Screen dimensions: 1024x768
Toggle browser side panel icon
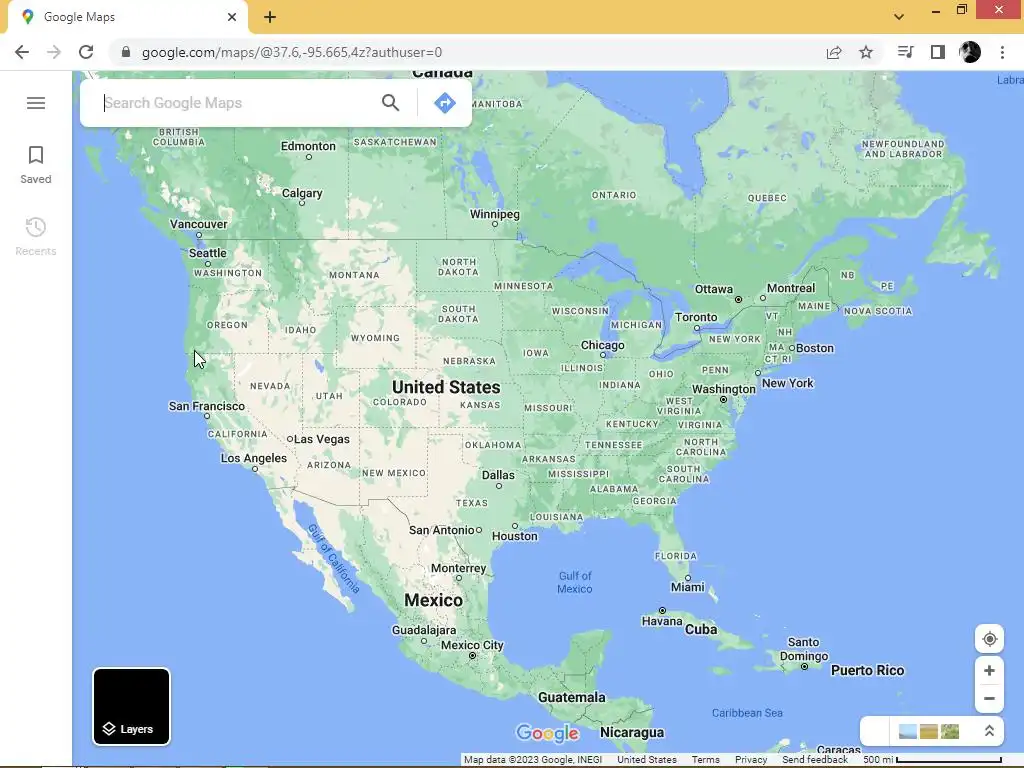pos(938,52)
